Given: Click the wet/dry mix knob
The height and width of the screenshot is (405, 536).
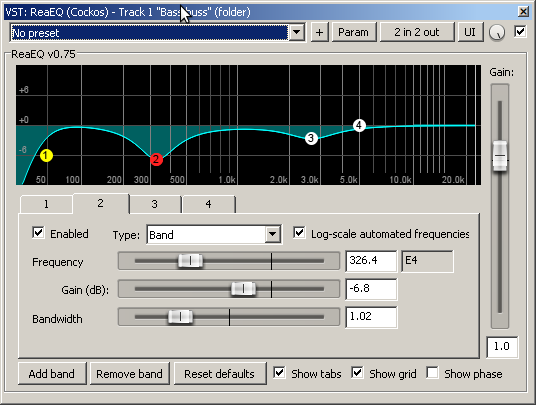Looking at the screenshot, I should point(497,32).
